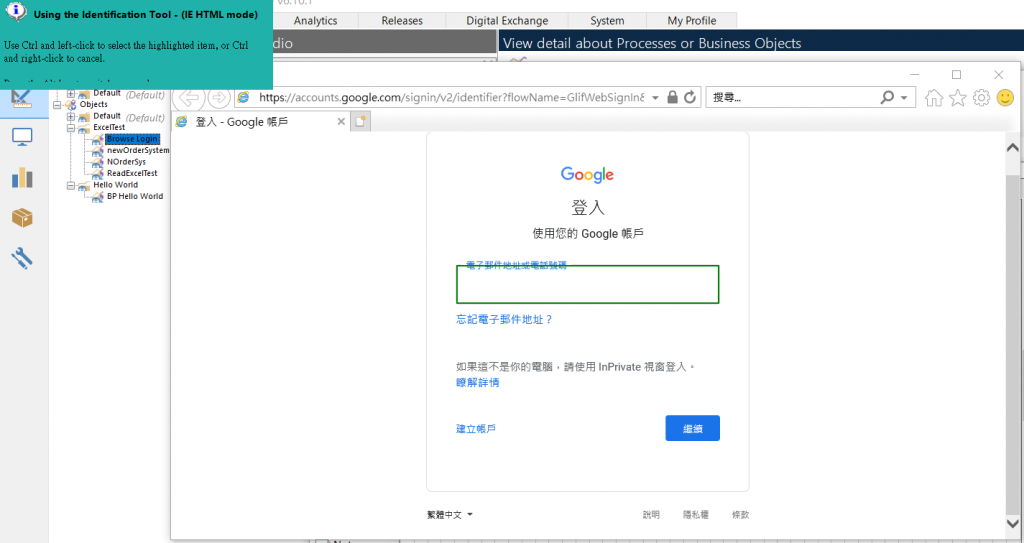Open the 隱私權 footer link
Image resolution: width=1024 pixels, height=543 pixels.
(x=696, y=515)
